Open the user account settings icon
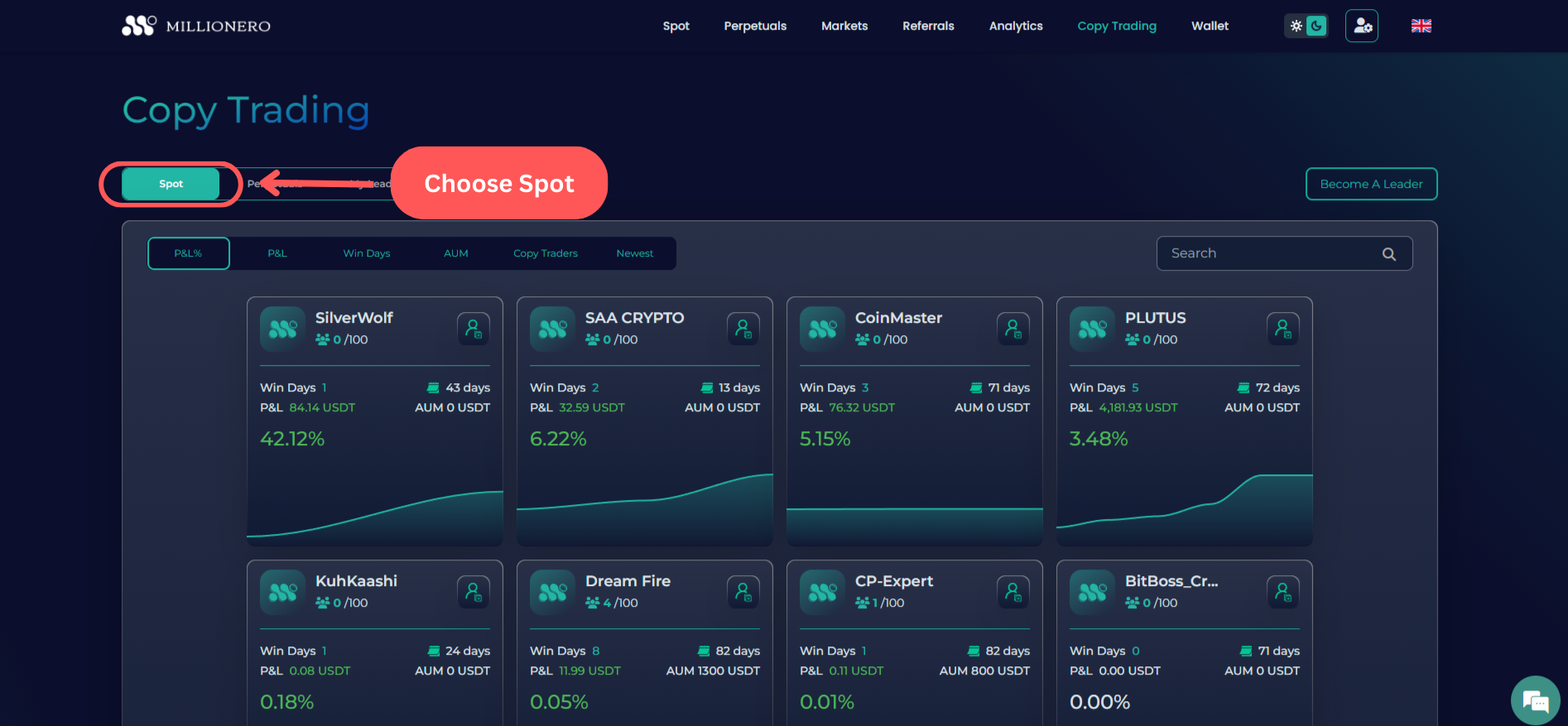The image size is (1568, 726). (x=1362, y=26)
